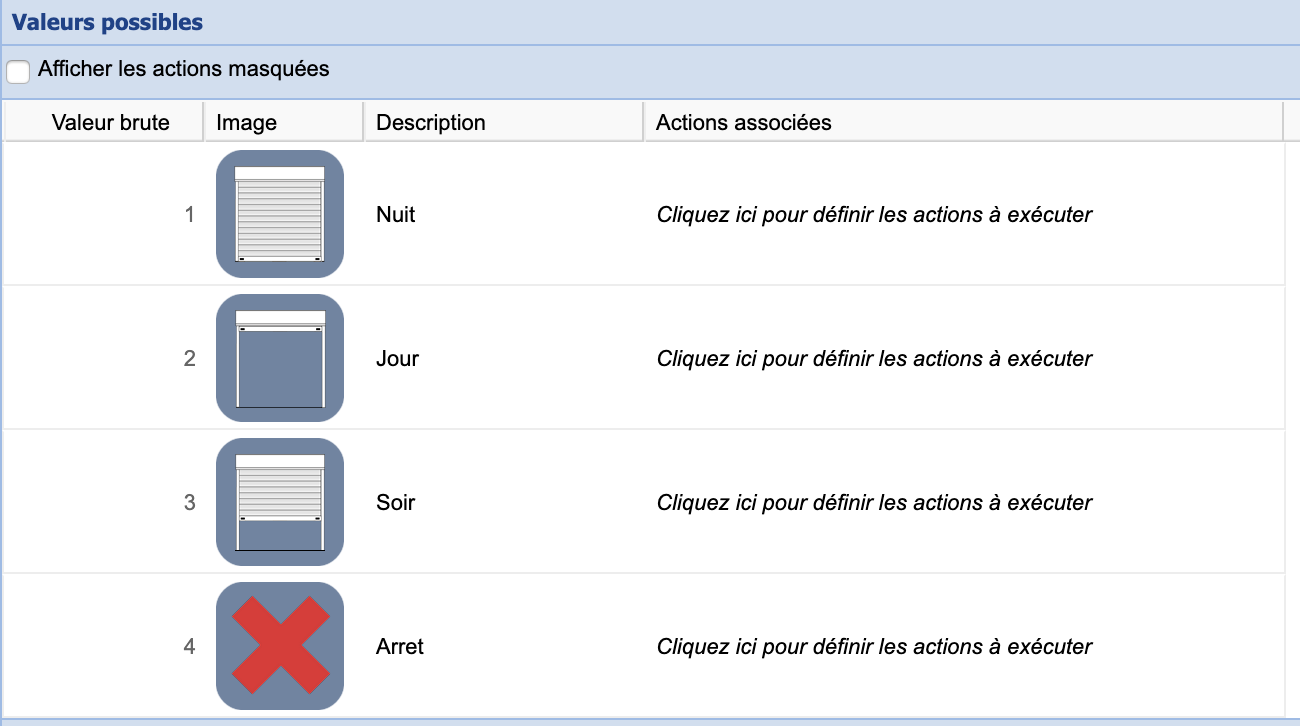Click the Image column header
Image resolution: width=1300 pixels, height=726 pixels.
point(246,123)
